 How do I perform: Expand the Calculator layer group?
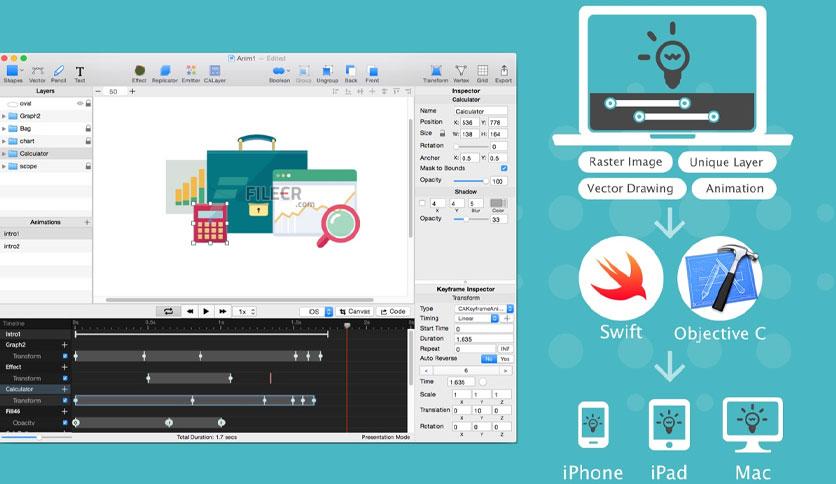point(4,154)
